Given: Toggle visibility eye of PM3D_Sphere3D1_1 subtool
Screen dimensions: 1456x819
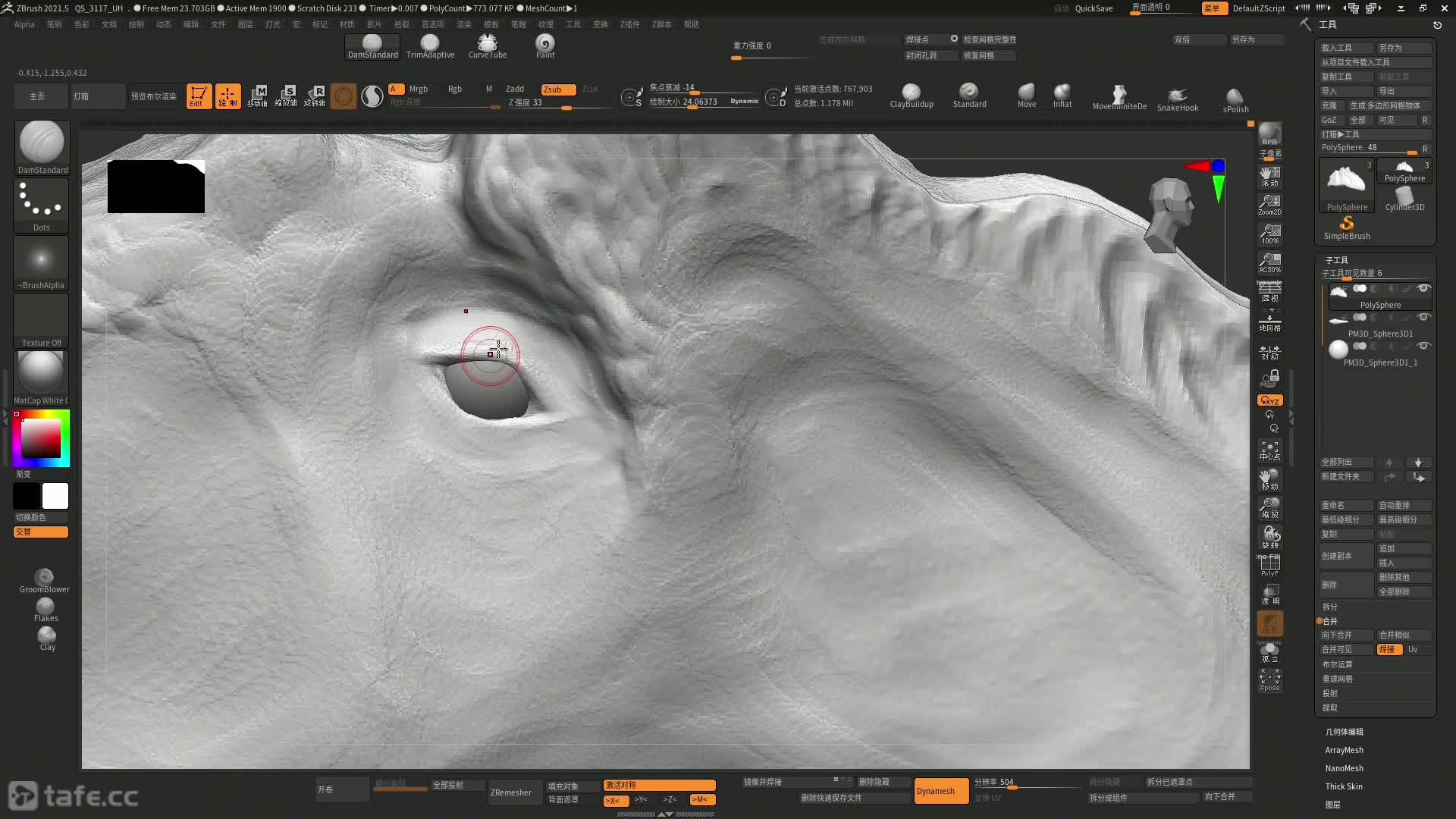Looking at the screenshot, I should click(x=1423, y=346).
